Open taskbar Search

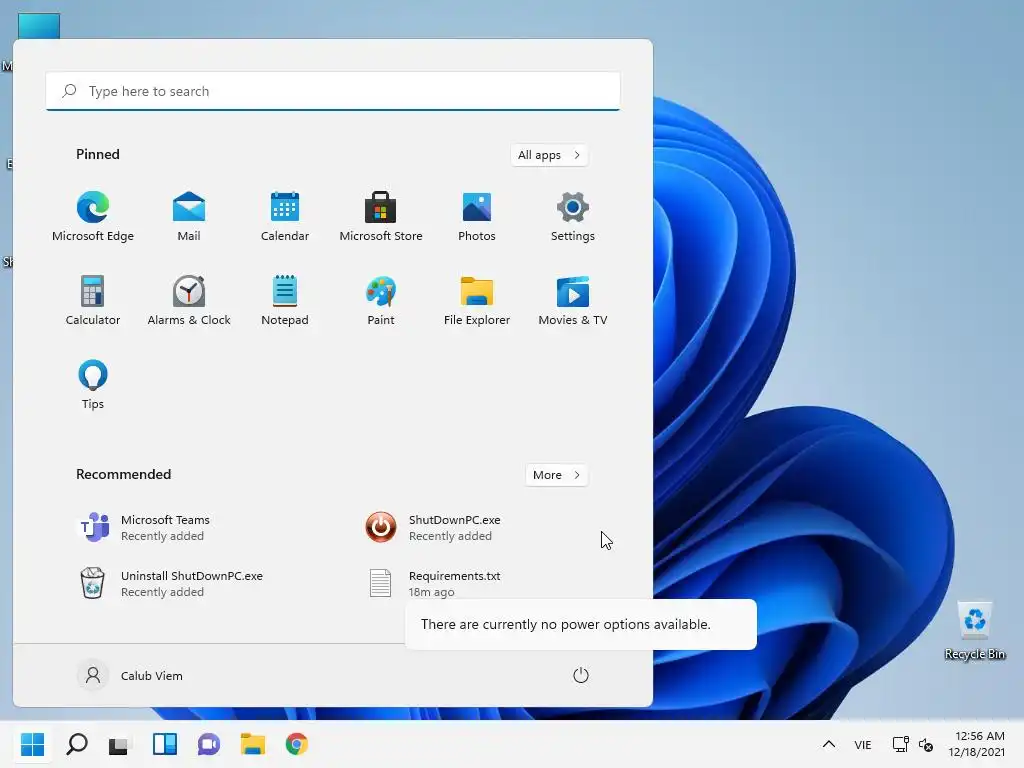point(76,744)
